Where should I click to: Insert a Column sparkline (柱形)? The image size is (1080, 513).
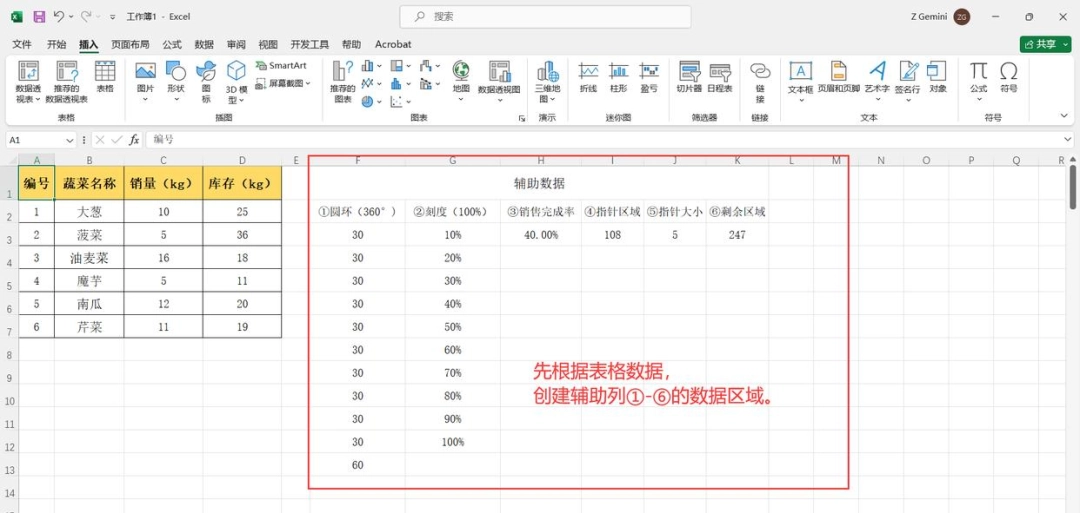tap(619, 77)
